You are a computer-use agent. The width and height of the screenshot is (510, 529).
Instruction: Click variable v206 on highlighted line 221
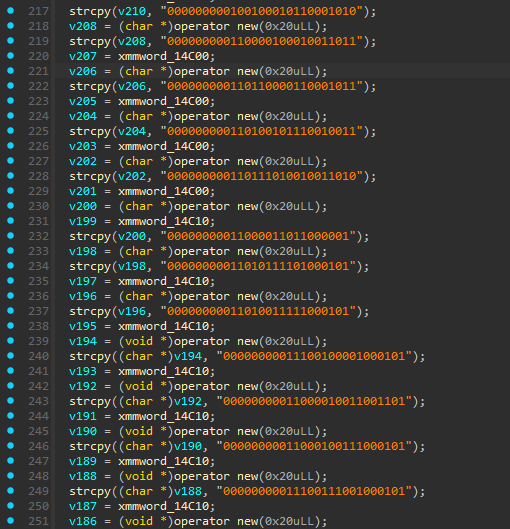pos(83,71)
